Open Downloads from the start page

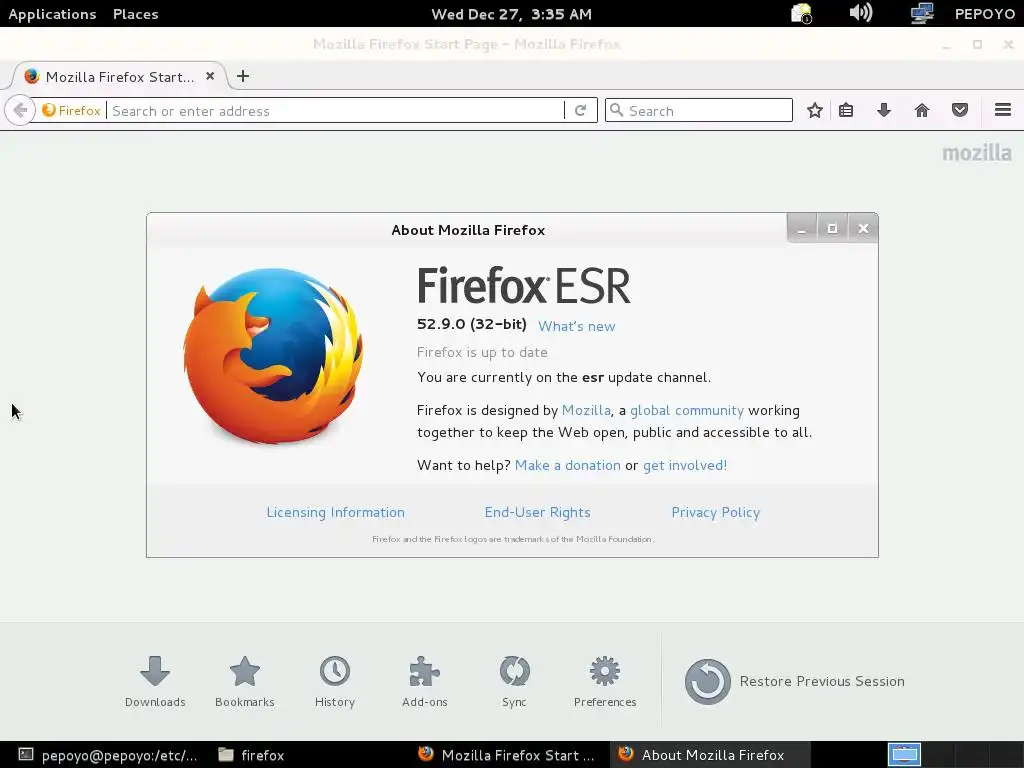tap(155, 681)
